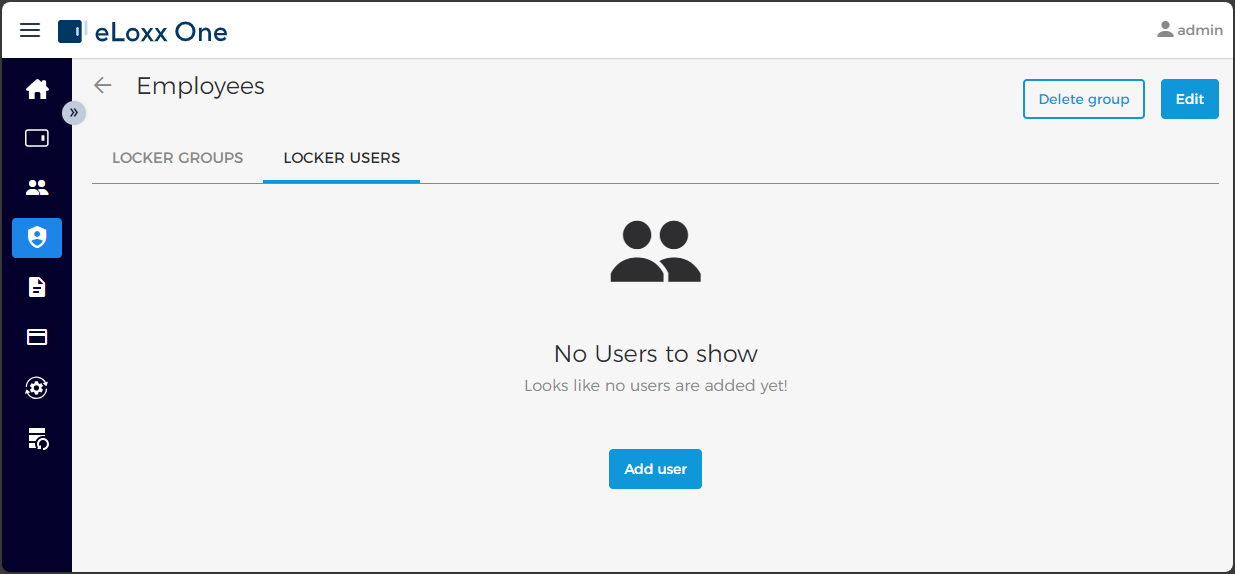Open the settings sync sidebar icon

click(x=37, y=388)
